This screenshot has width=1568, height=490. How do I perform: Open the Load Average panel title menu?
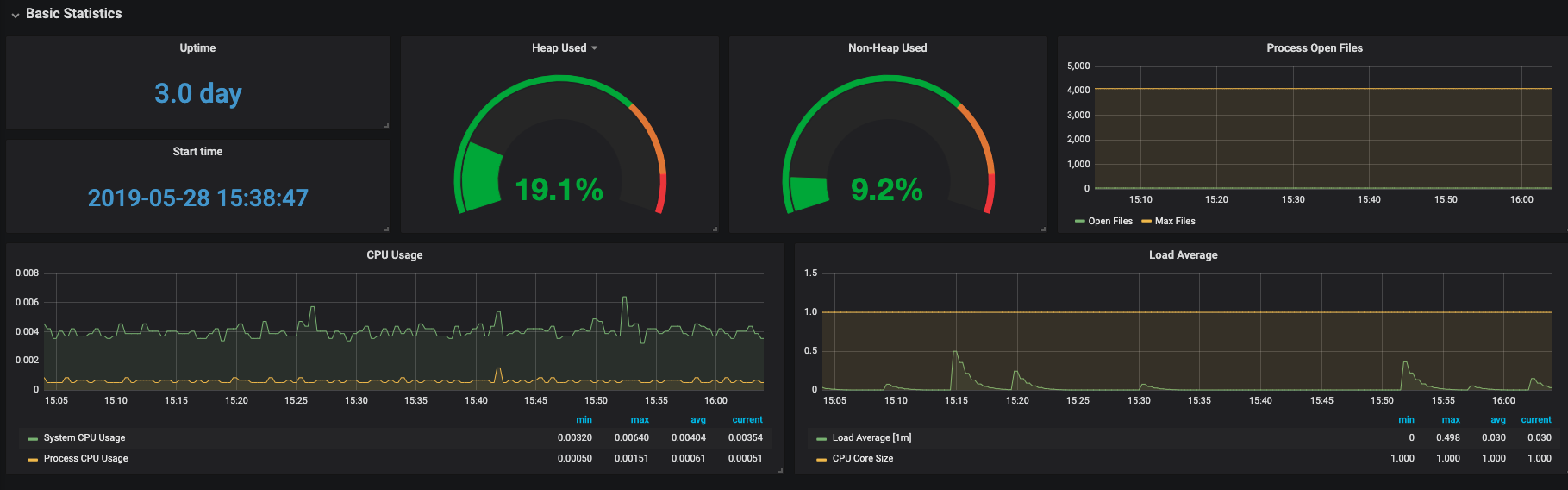(1183, 255)
